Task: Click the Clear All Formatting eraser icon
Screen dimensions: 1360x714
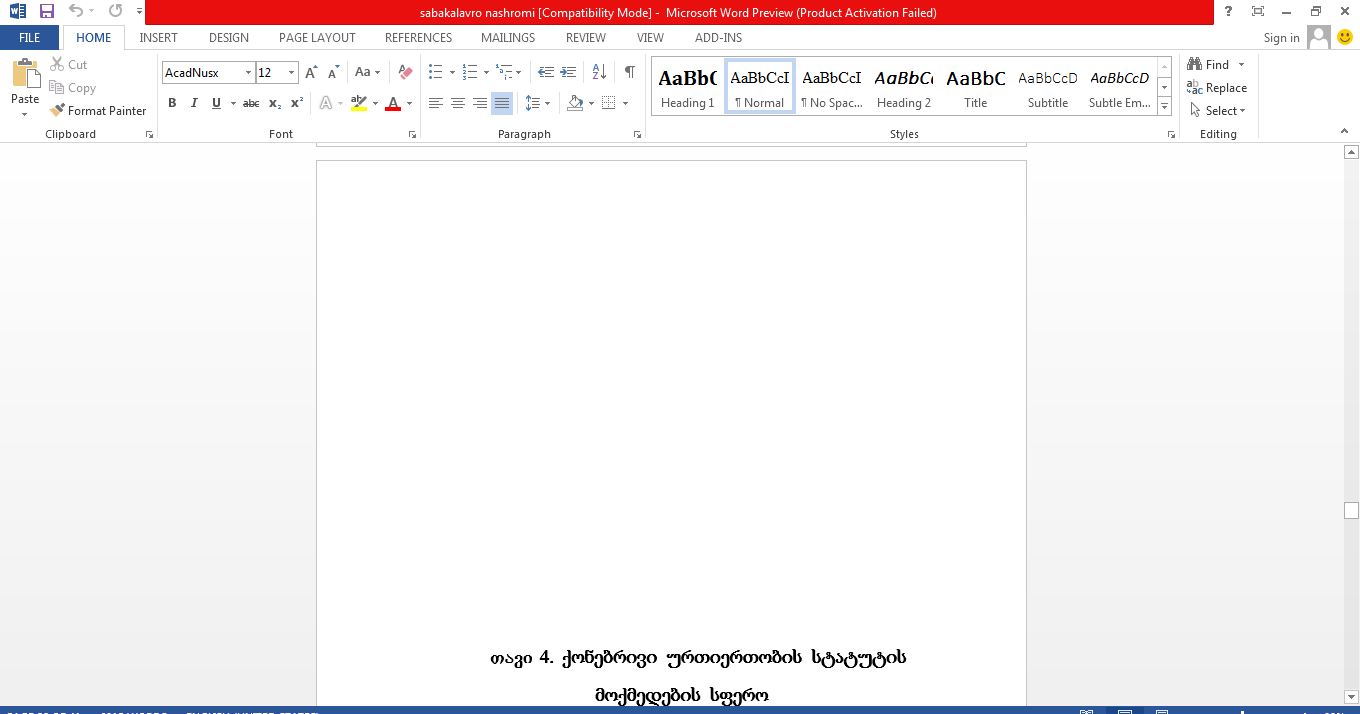Action: [x=405, y=72]
